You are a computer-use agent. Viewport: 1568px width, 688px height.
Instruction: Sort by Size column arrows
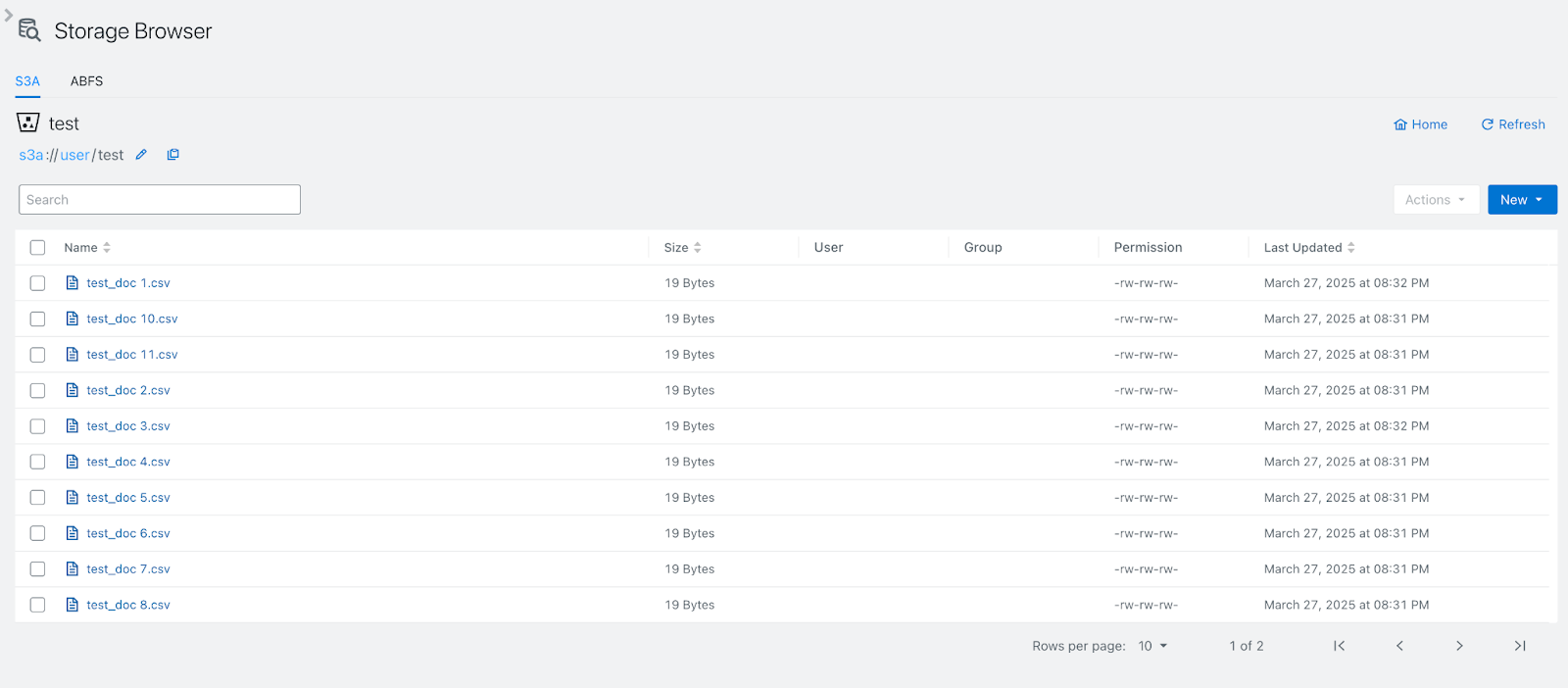click(x=697, y=248)
